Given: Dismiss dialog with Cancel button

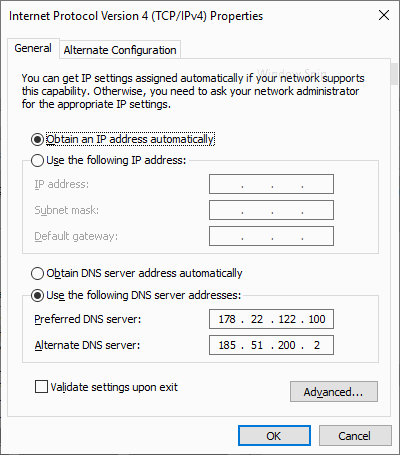Looking at the screenshot, I should click(x=355, y=436).
